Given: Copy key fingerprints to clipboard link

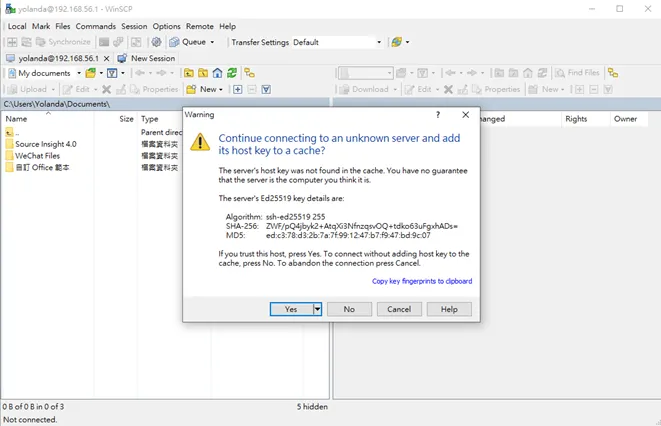Looking at the screenshot, I should [422, 281].
